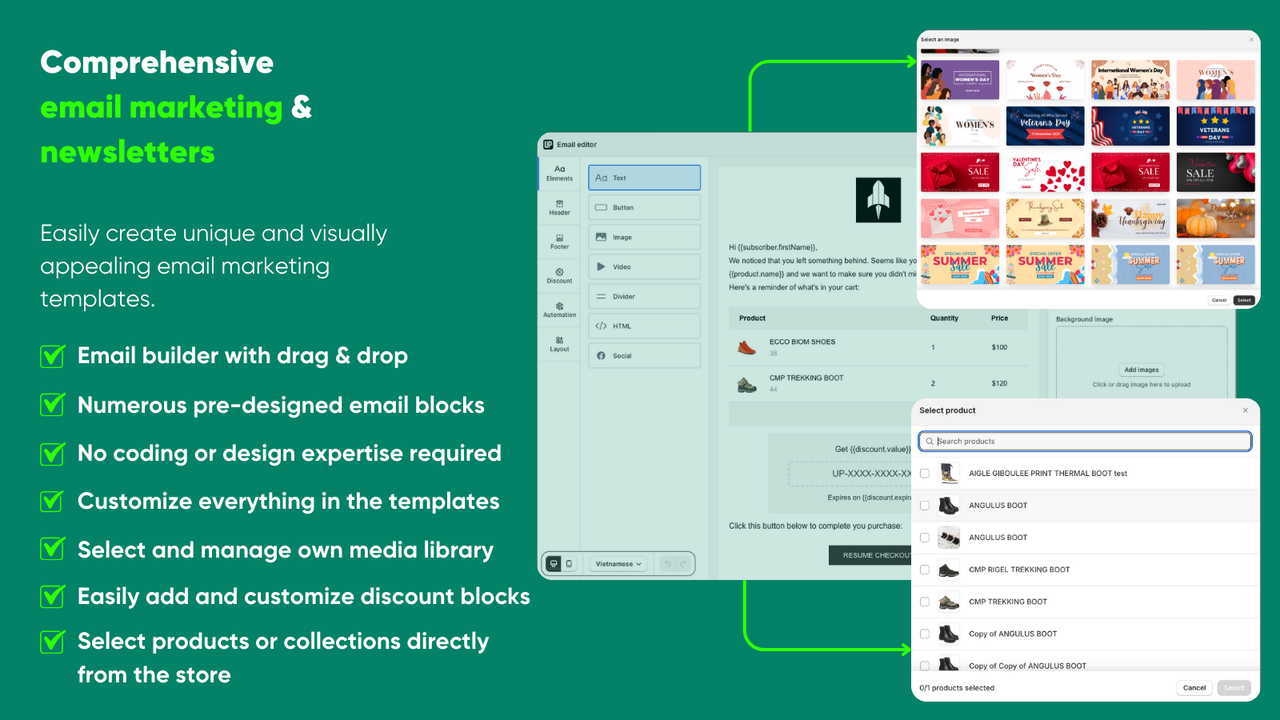This screenshot has height=720, width=1280.
Task: Select the Social element block
Action: click(644, 355)
